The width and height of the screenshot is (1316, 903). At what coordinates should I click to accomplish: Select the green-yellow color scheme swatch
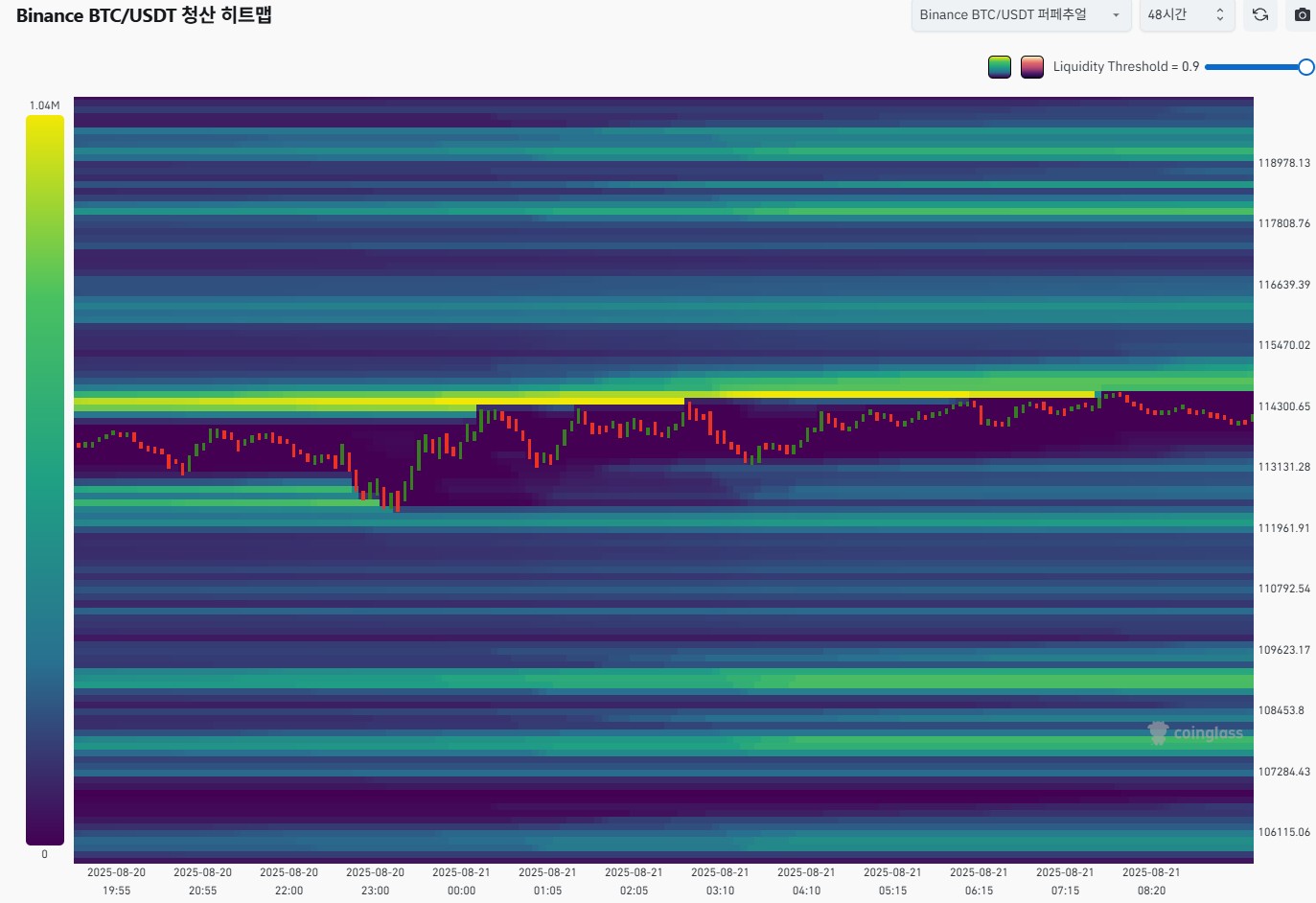tap(1000, 67)
